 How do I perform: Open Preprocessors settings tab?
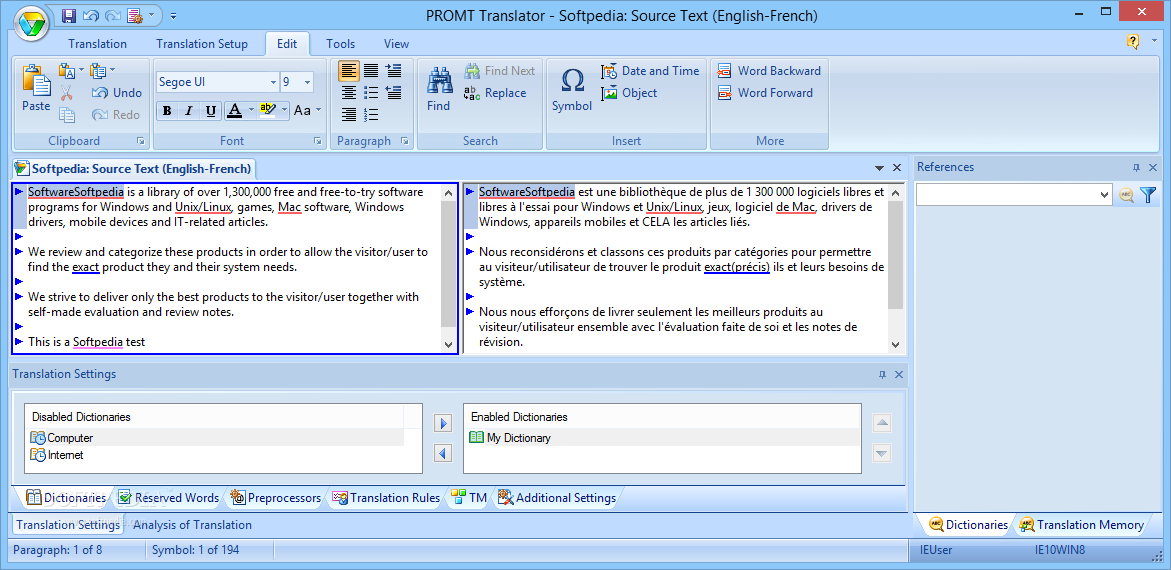click(276, 498)
